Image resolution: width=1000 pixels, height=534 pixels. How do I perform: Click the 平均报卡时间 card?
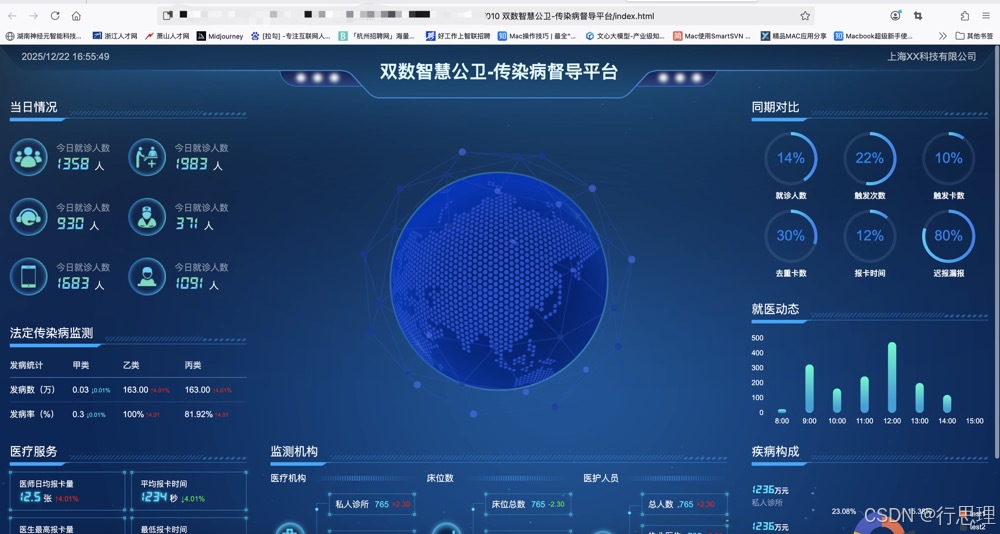189,491
